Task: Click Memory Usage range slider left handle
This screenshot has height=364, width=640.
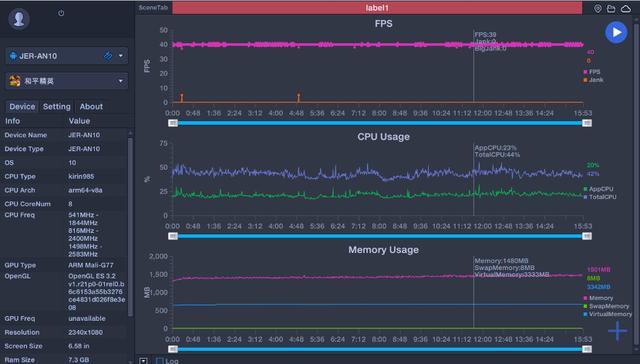Action: [x=173, y=349]
